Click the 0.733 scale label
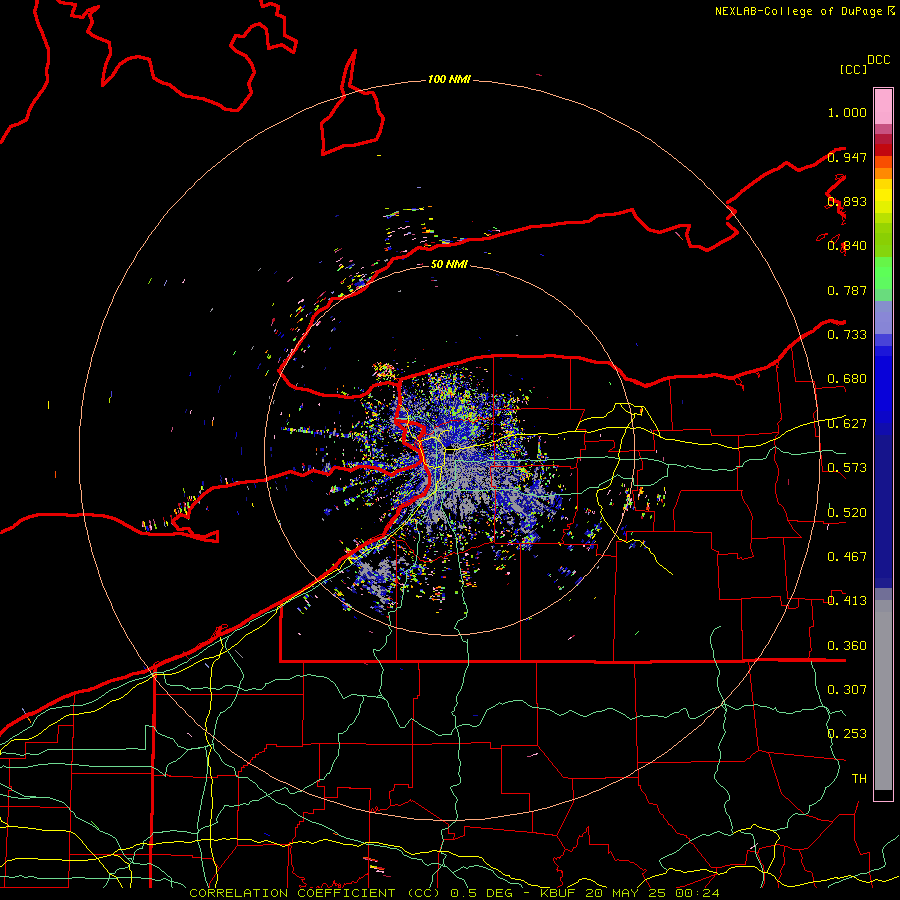This screenshot has width=900, height=900. [x=847, y=335]
